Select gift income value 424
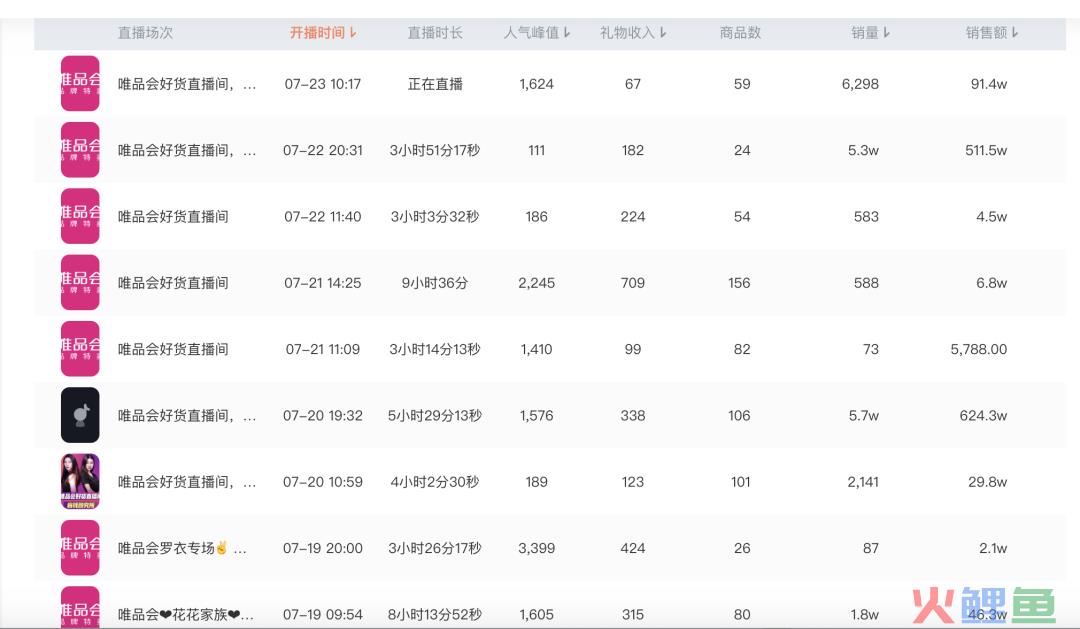This screenshot has height=629, width=1080. tap(633, 548)
